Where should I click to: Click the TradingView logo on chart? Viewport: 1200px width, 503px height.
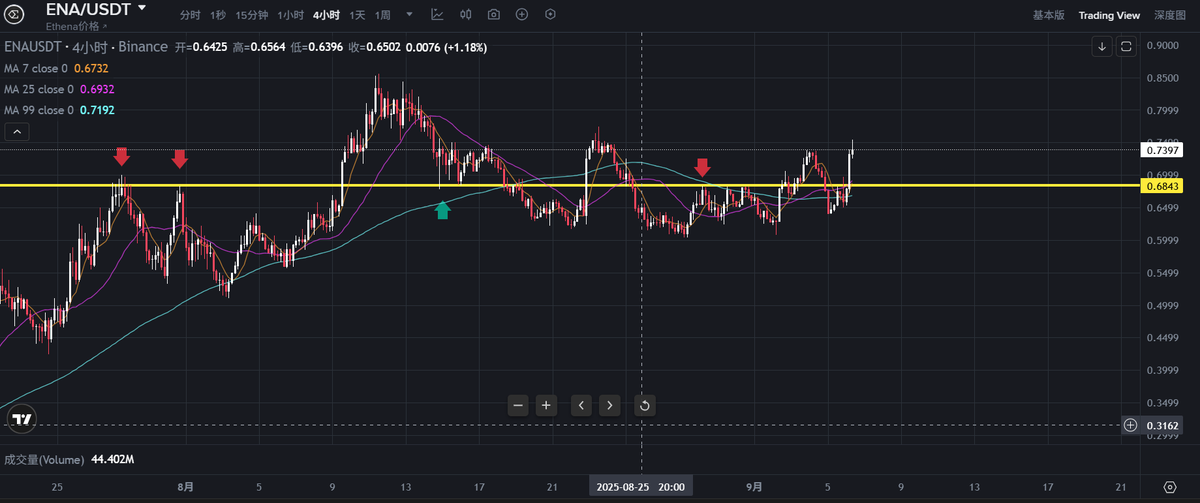click(x=23, y=420)
